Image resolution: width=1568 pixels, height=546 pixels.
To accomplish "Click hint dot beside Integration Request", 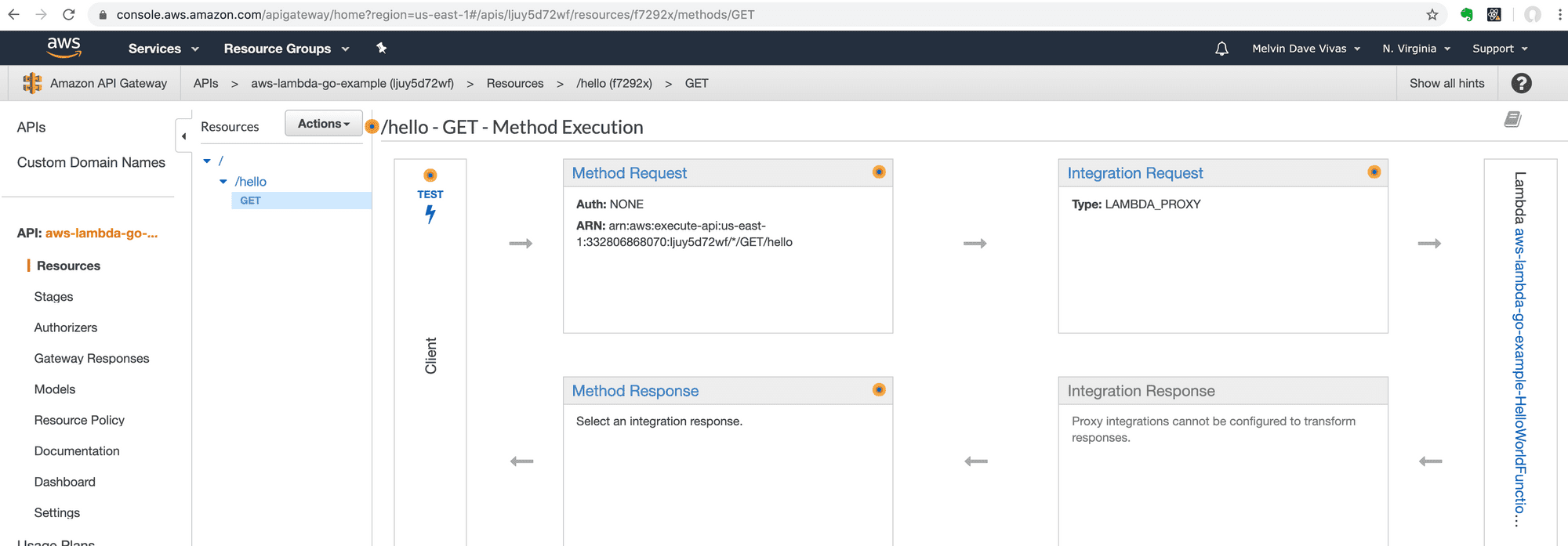I will (x=1374, y=172).
